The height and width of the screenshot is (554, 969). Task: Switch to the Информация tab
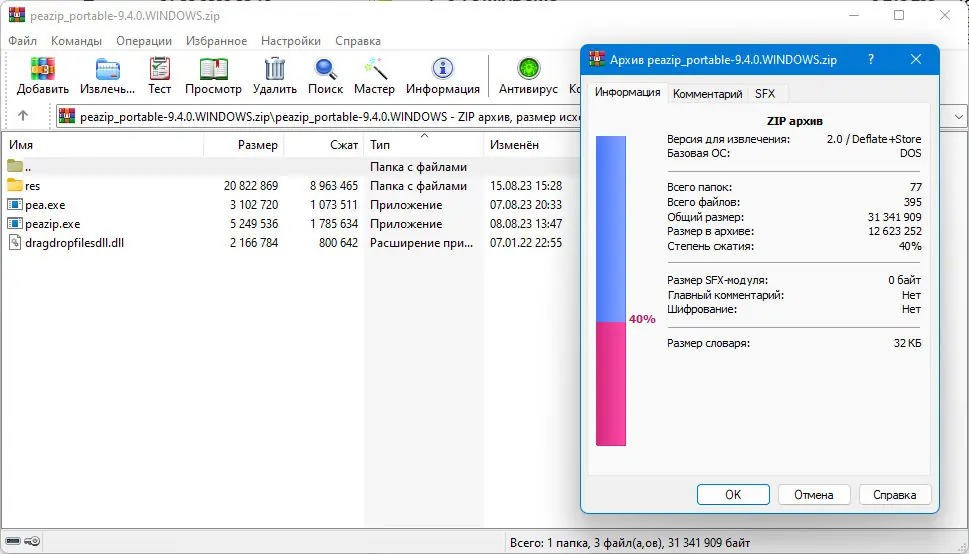pyautogui.click(x=627, y=93)
